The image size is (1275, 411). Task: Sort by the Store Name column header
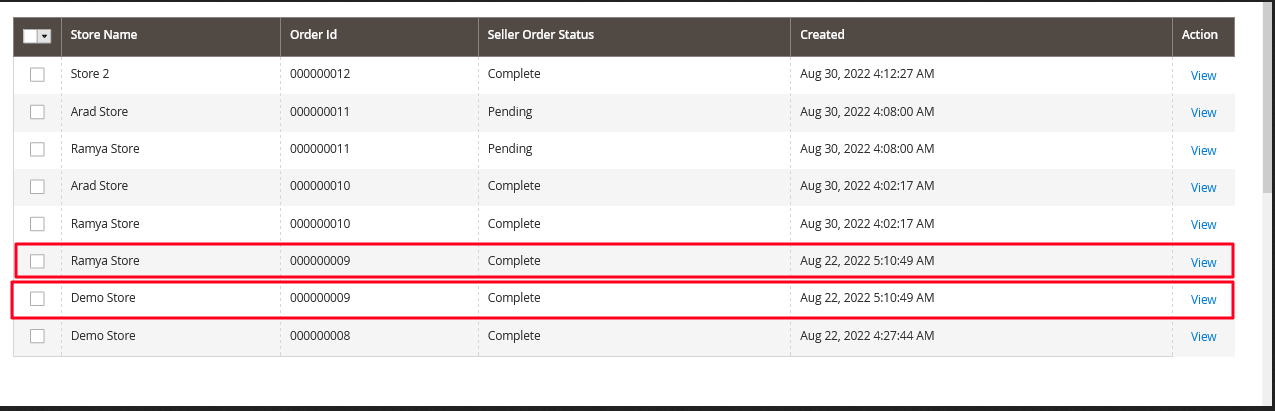171,36
